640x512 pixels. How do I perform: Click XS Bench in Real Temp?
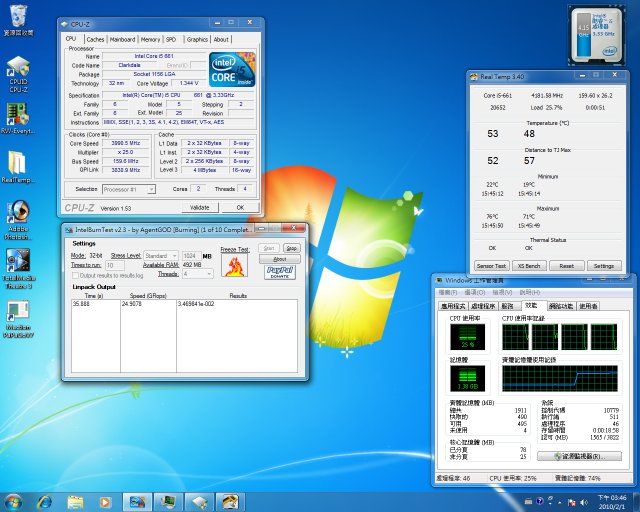click(x=529, y=266)
